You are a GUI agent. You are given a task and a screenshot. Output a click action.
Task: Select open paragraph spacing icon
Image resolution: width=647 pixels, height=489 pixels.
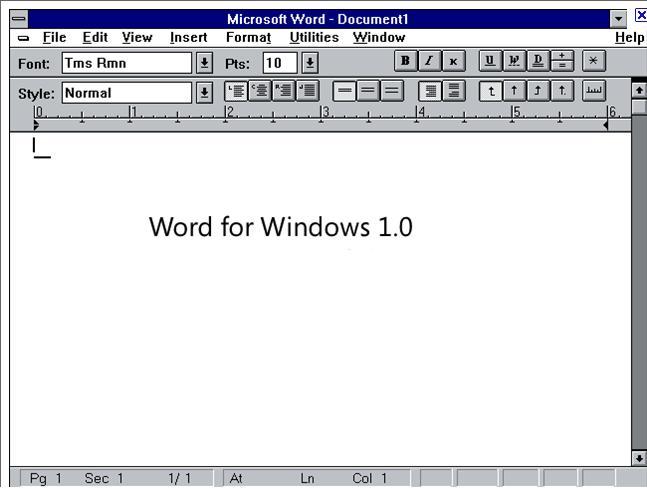(x=454, y=91)
